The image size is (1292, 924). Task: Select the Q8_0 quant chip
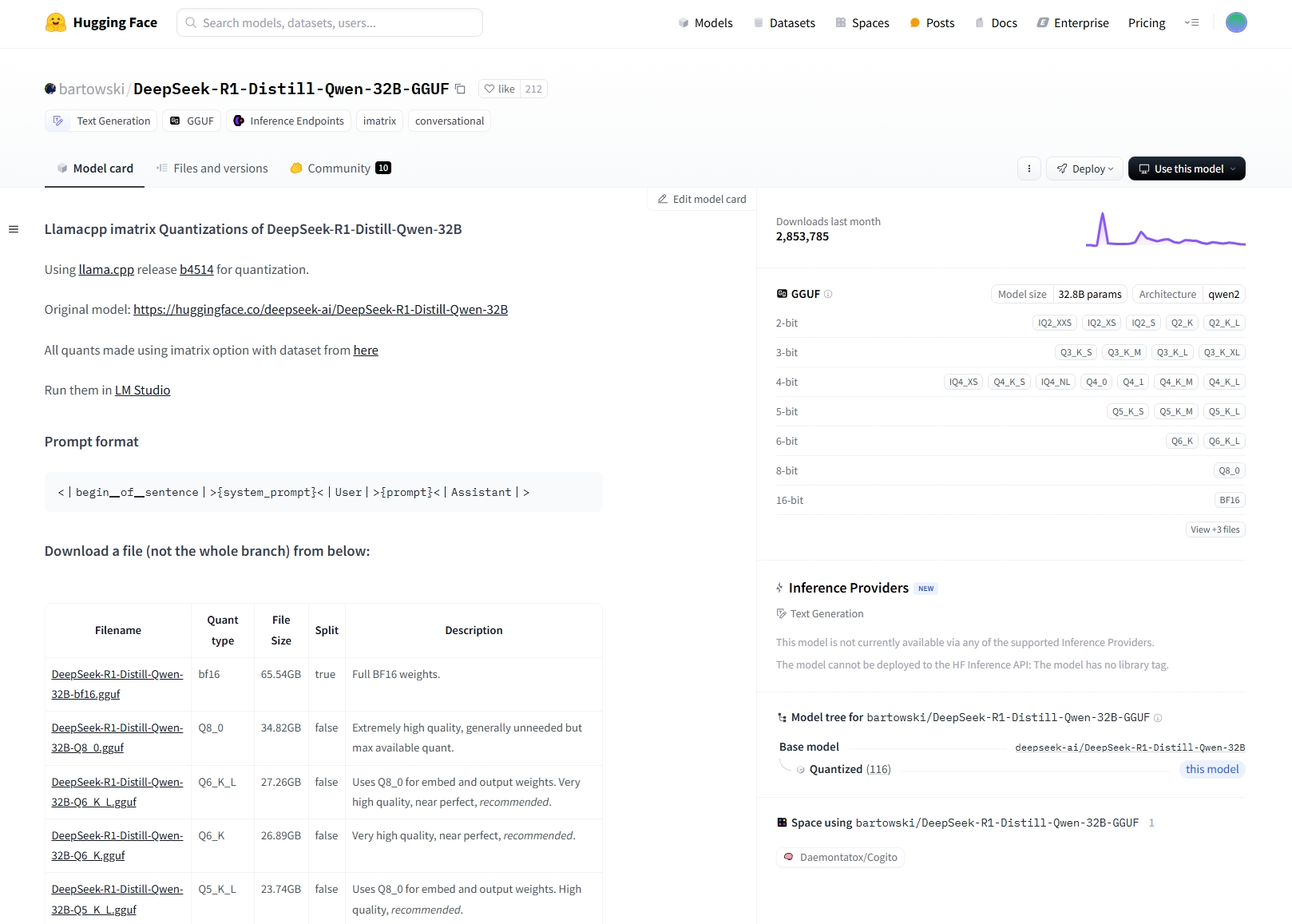[1230, 470]
